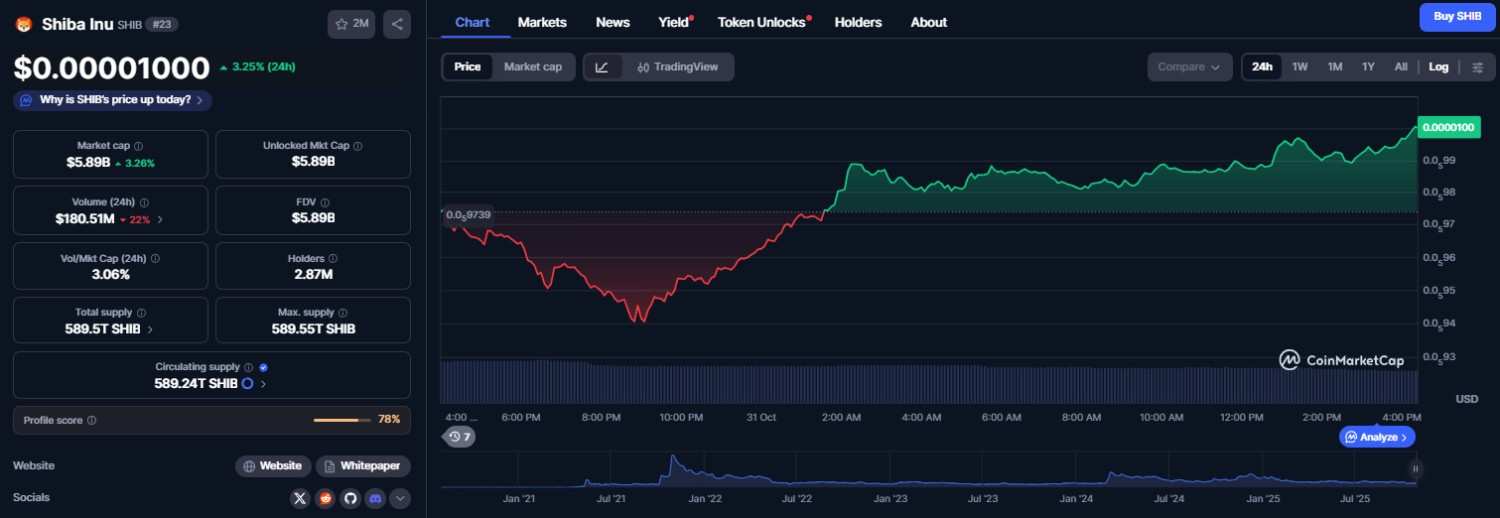Click the Unlocked Mkt Cap info icon
Viewport: 1500px width, 518px height.
[x=358, y=146]
